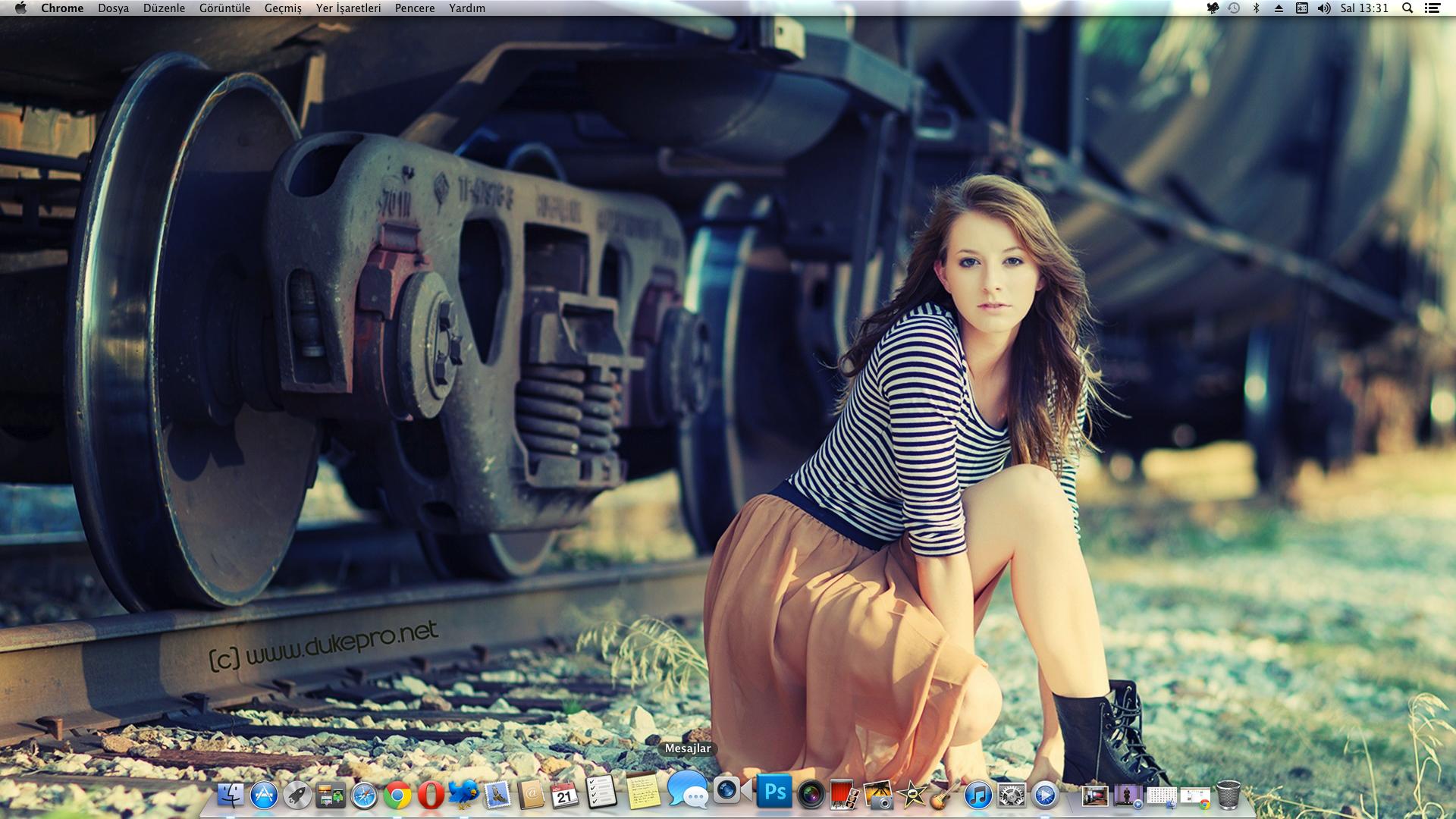
Task: Open Launchpad rocket icon
Action: pyautogui.click(x=297, y=795)
